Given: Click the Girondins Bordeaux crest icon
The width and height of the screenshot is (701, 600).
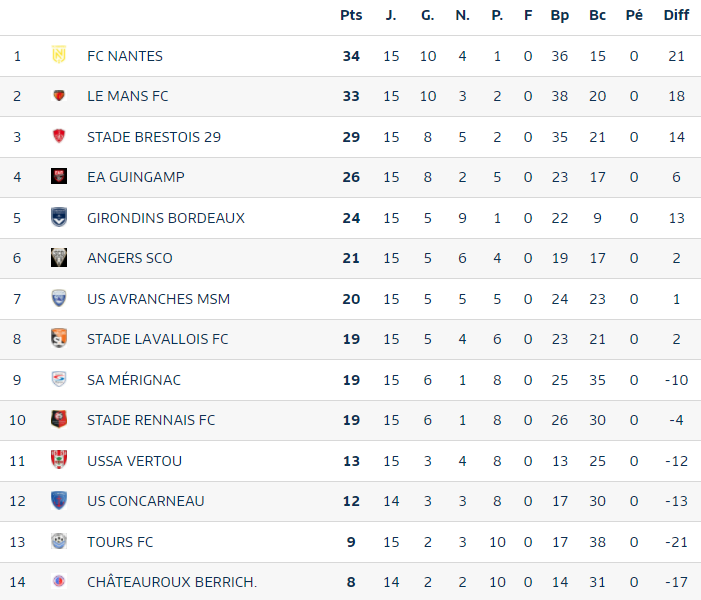Looking at the screenshot, I should (59, 217).
